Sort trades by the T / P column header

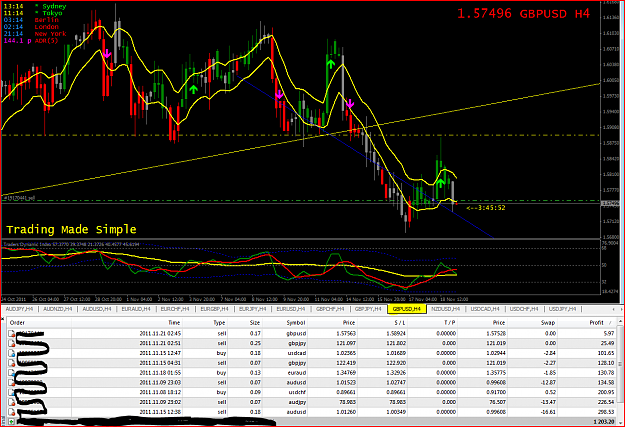(450, 323)
